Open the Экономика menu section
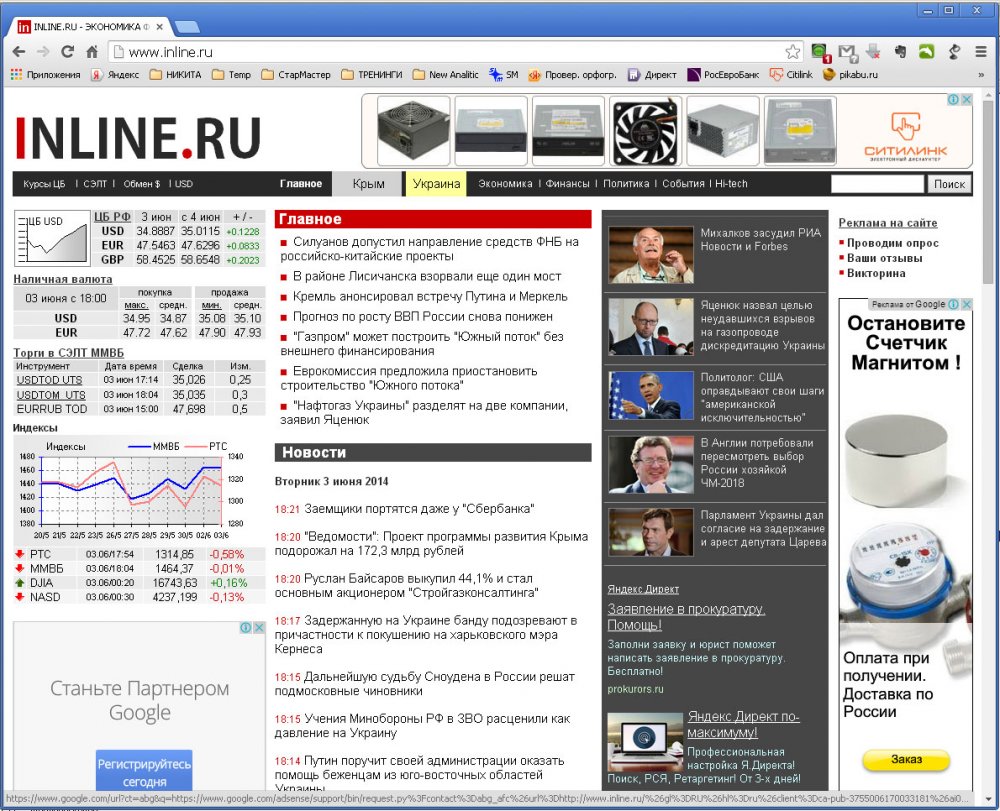Screen dimensions: 1000x811 click(x=505, y=184)
